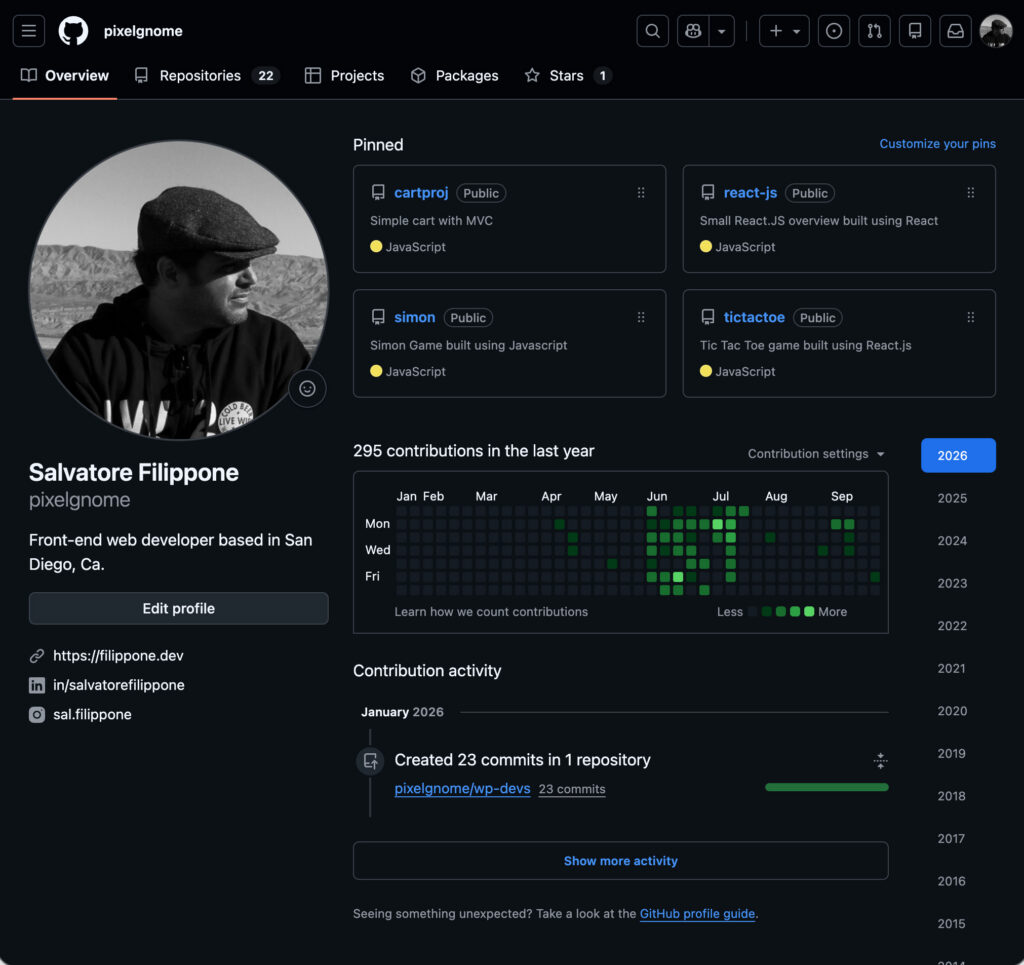Open the Pull requests icon
Screen dimensions: 1024x965
(874, 31)
